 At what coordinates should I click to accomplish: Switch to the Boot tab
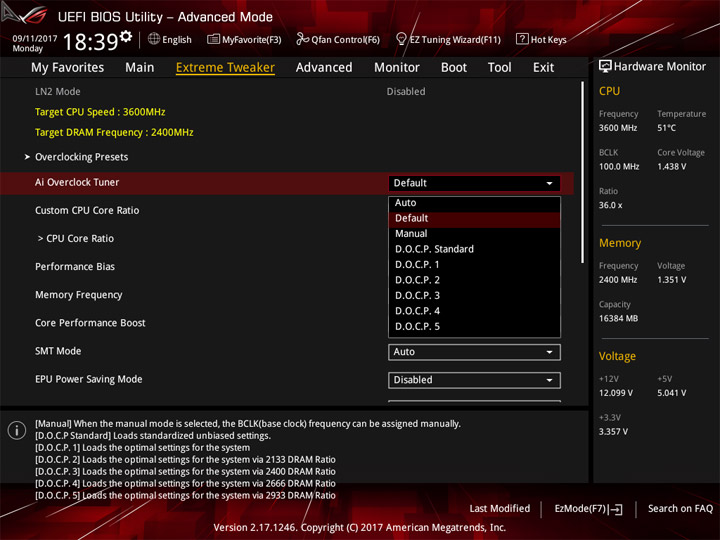(454, 68)
